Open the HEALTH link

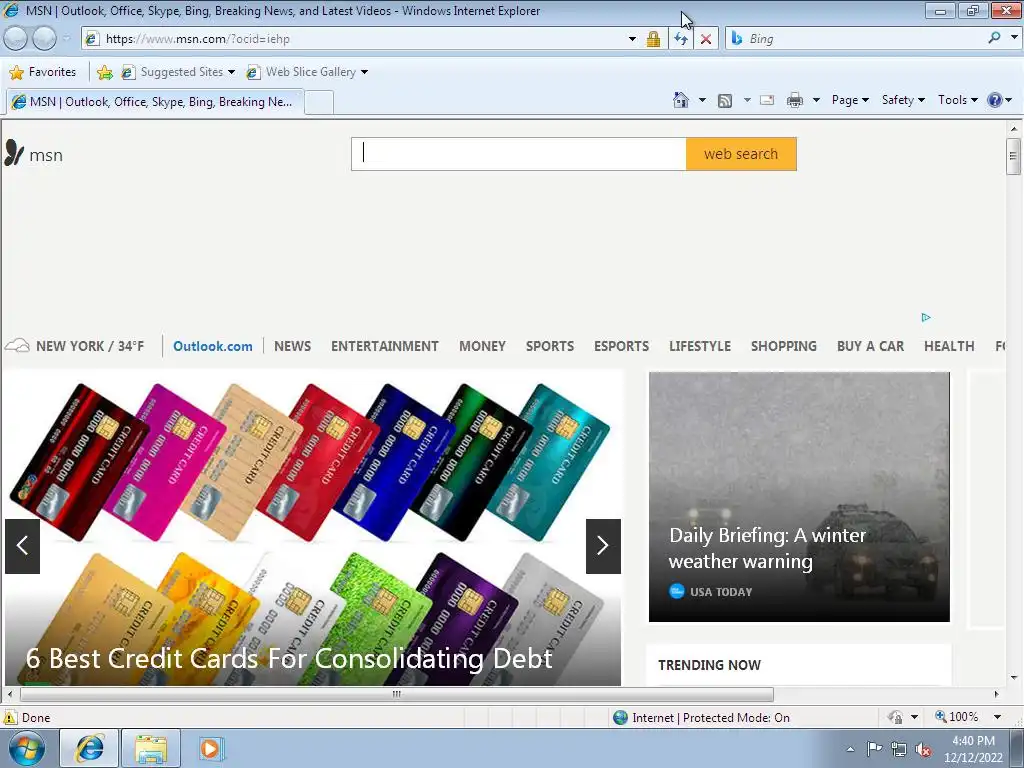click(949, 346)
